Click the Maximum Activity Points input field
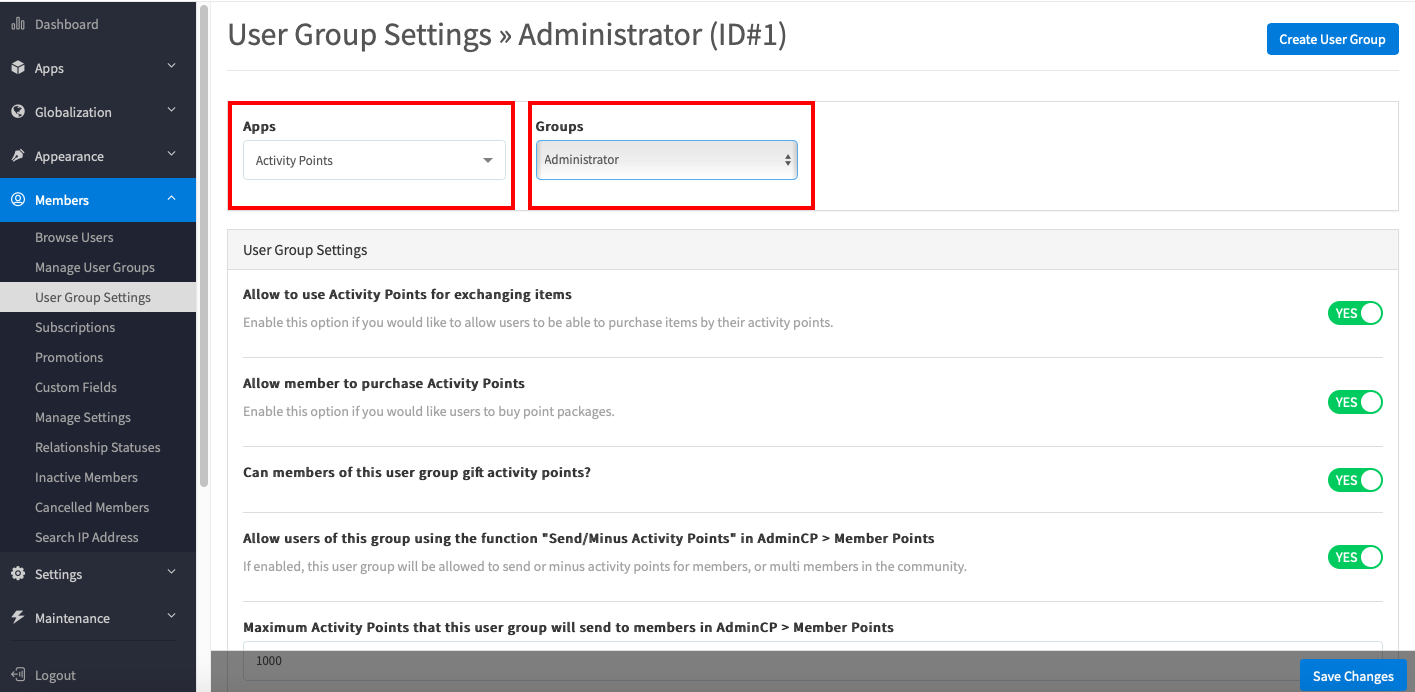This screenshot has height=692, width=1415. click(812, 661)
